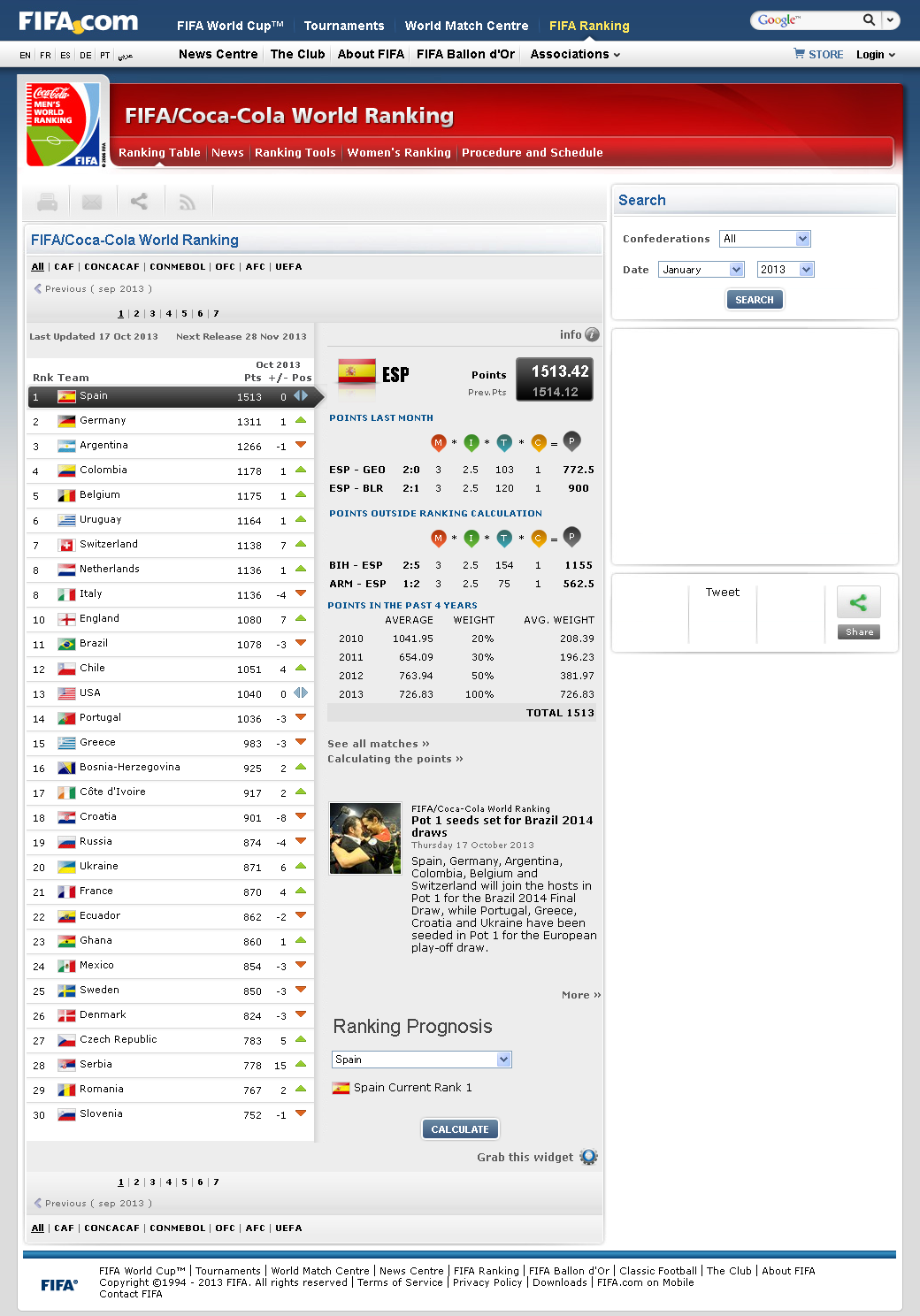
Task: Open News Centre in navigation bar
Action: pyautogui.click(x=218, y=54)
